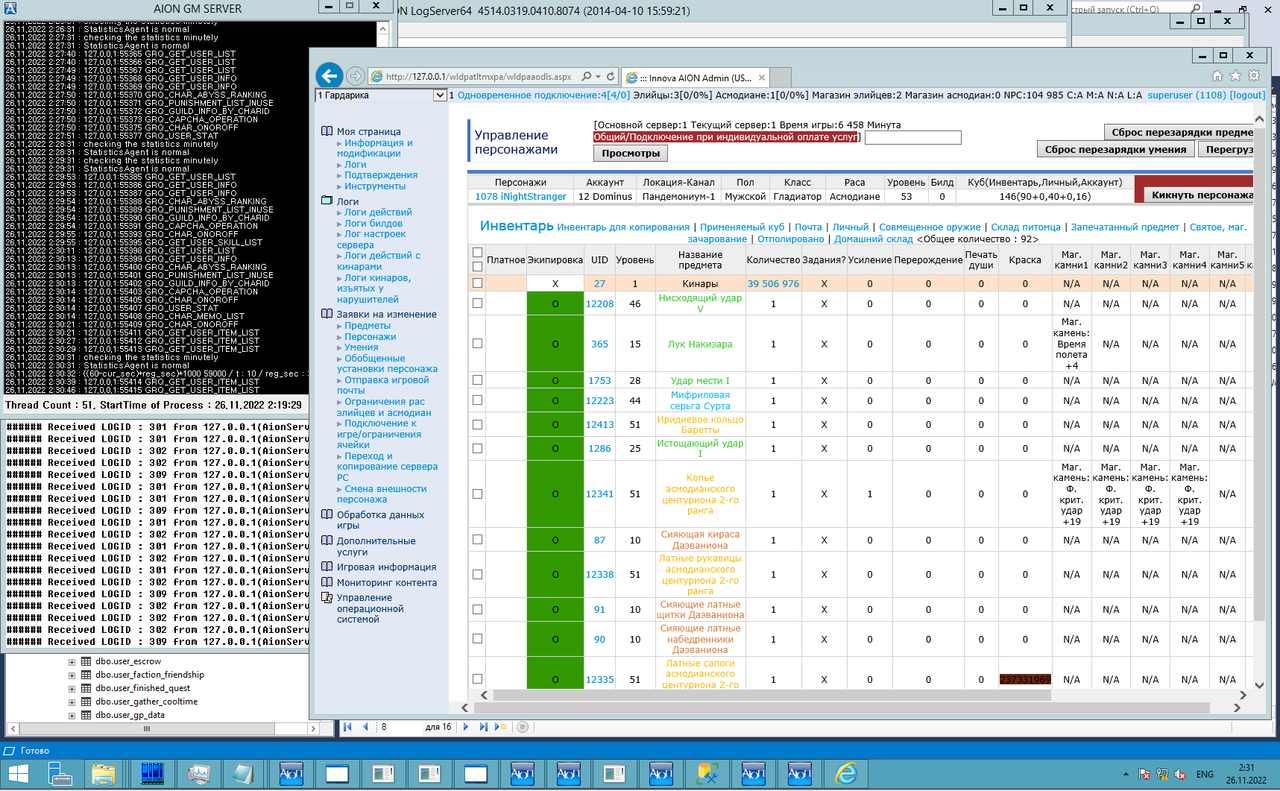The width and height of the screenshot is (1280, 791).
Task: Switch to the Применяемый куб tab
Action: (744, 227)
